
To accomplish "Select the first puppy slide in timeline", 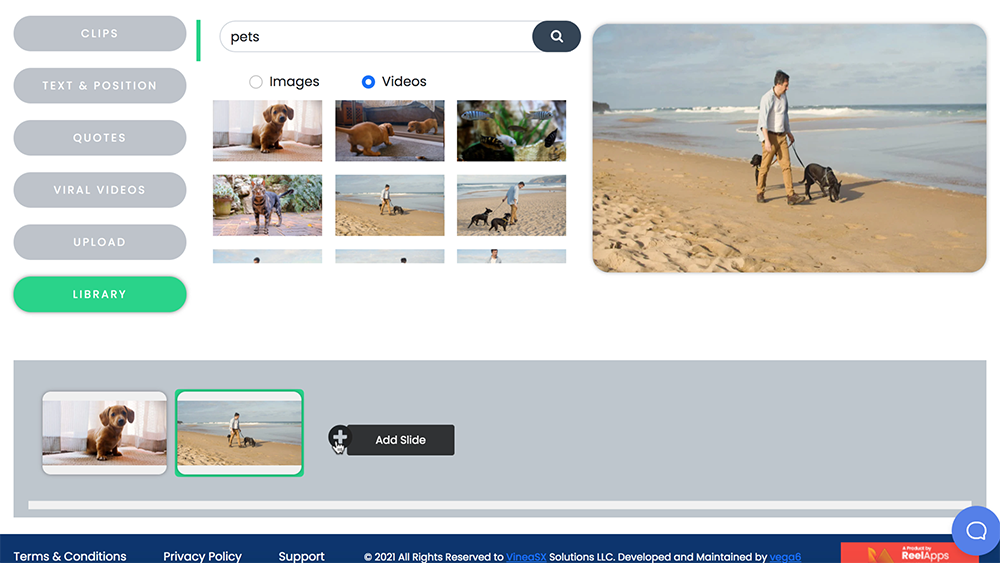I will pyautogui.click(x=104, y=433).
